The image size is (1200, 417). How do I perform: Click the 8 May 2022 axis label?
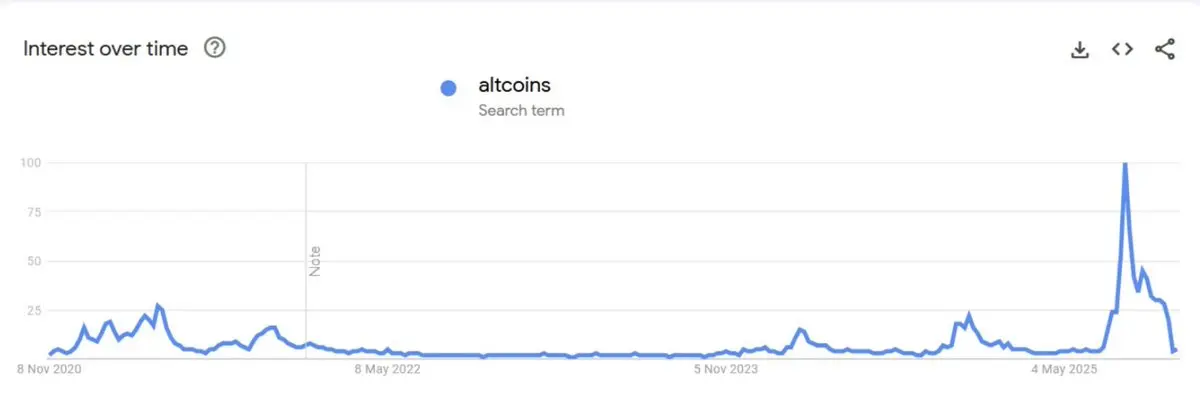tap(388, 369)
